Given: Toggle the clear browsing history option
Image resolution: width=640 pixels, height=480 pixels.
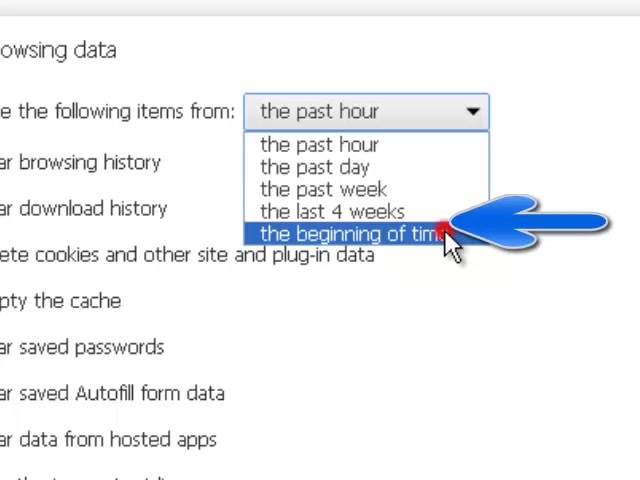Looking at the screenshot, I should (80, 162).
